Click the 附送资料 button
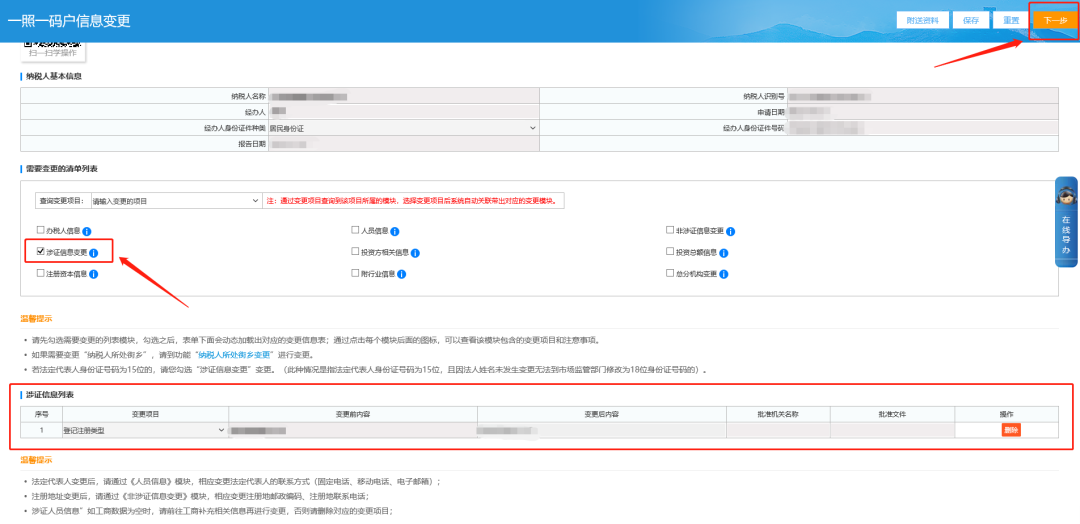The height and width of the screenshot is (524, 1080). click(x=922, y=20)
